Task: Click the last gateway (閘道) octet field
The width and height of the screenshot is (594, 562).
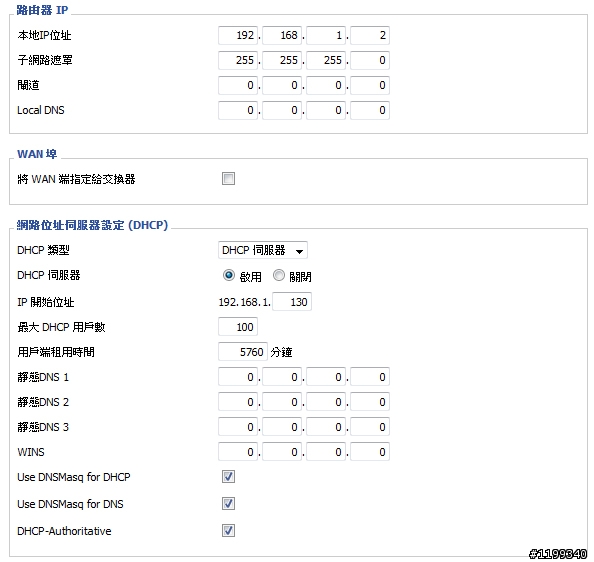Action: point(370,85)
